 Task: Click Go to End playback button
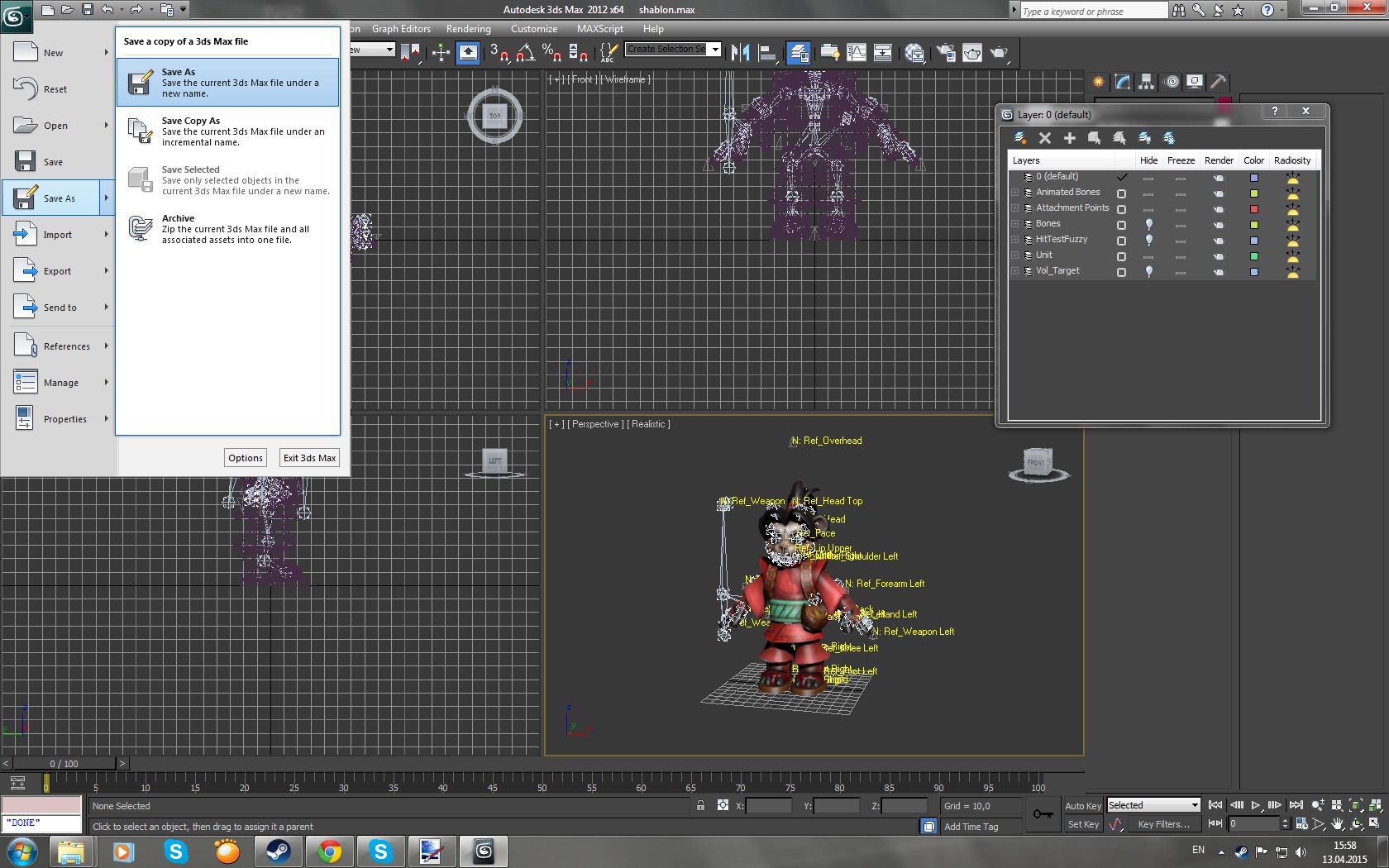pyautogui.click(x=1296, y=805)
